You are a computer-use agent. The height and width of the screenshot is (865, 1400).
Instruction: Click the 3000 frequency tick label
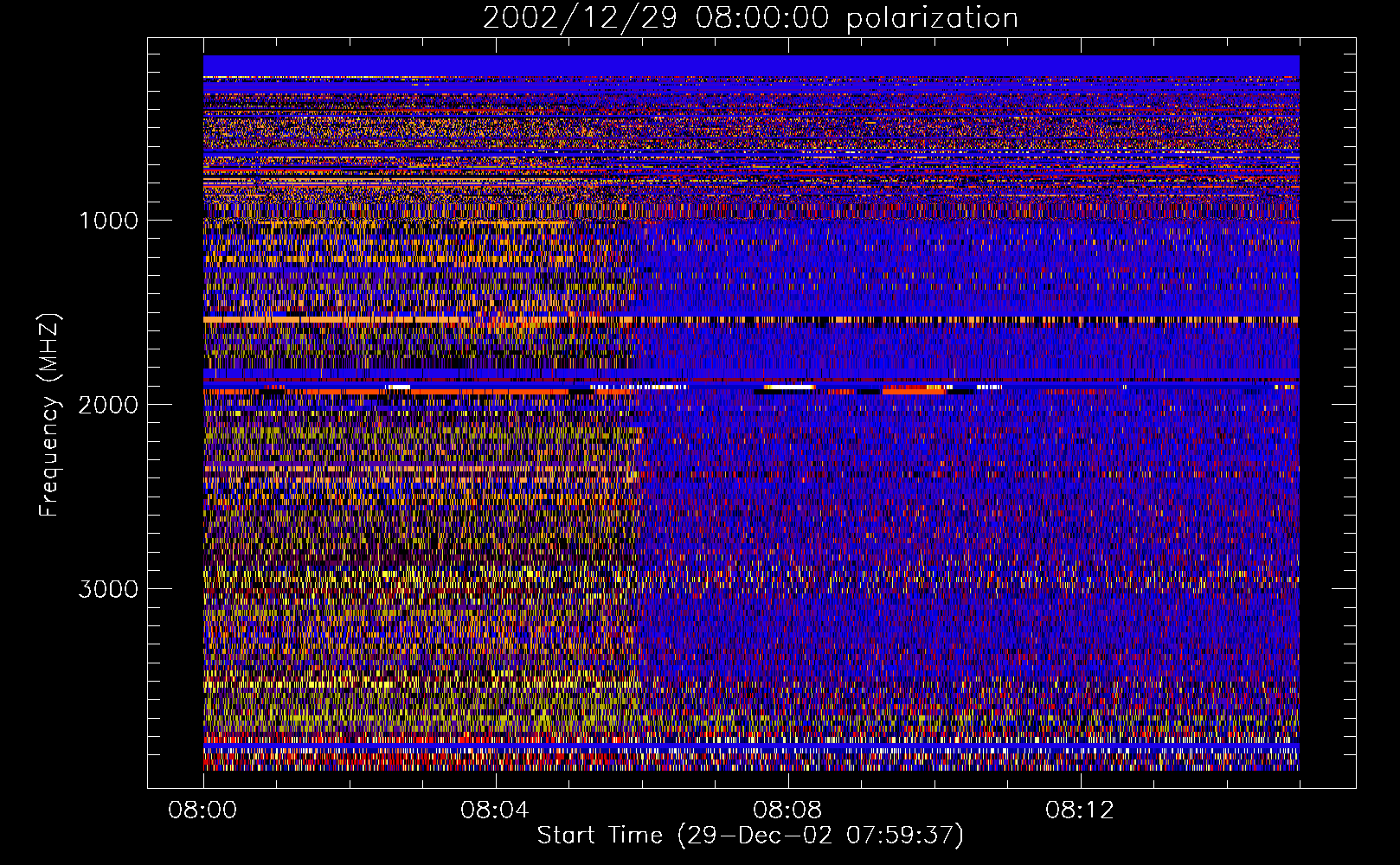(108, 589)
